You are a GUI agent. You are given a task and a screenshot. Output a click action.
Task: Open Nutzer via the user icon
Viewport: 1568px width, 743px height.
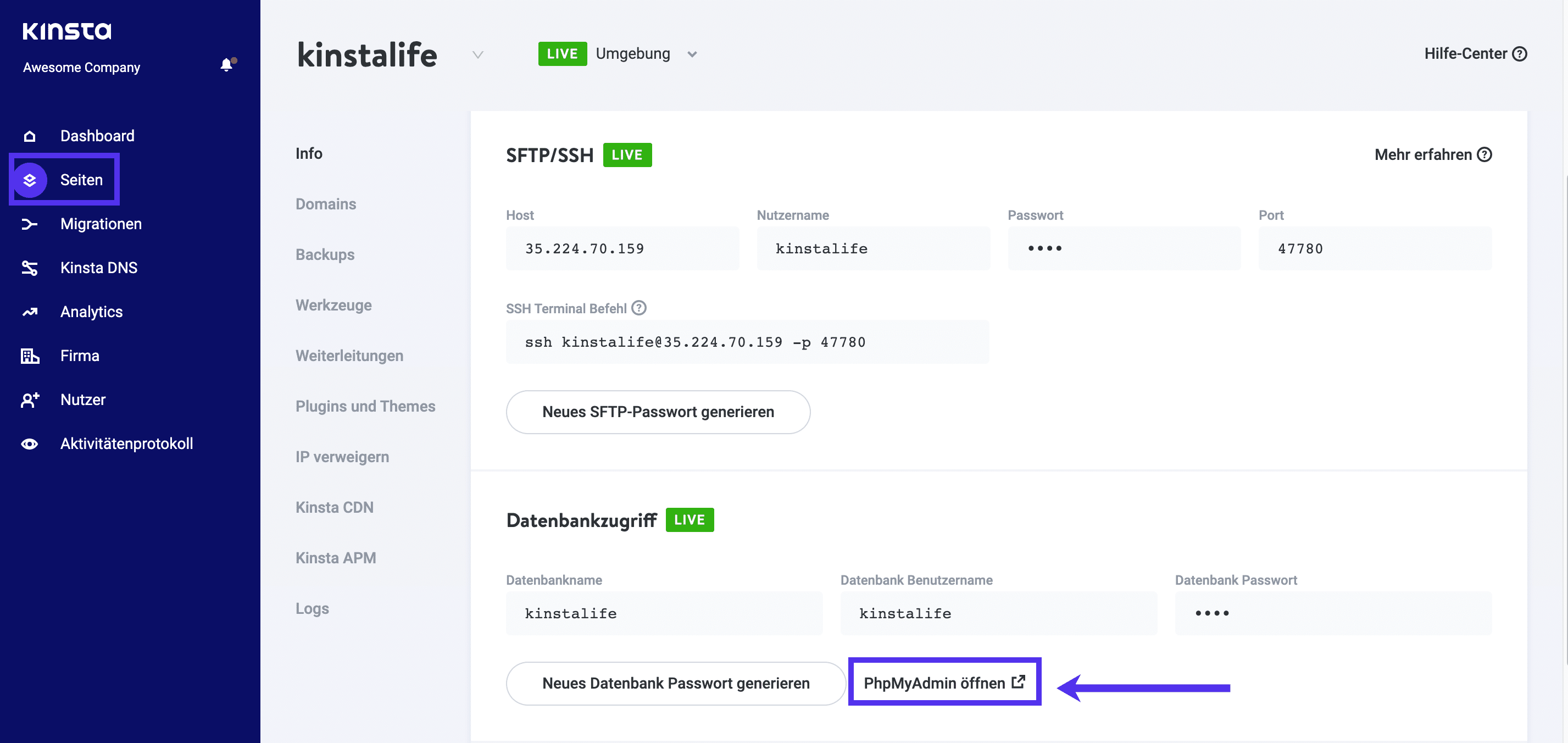pos(30,400)
